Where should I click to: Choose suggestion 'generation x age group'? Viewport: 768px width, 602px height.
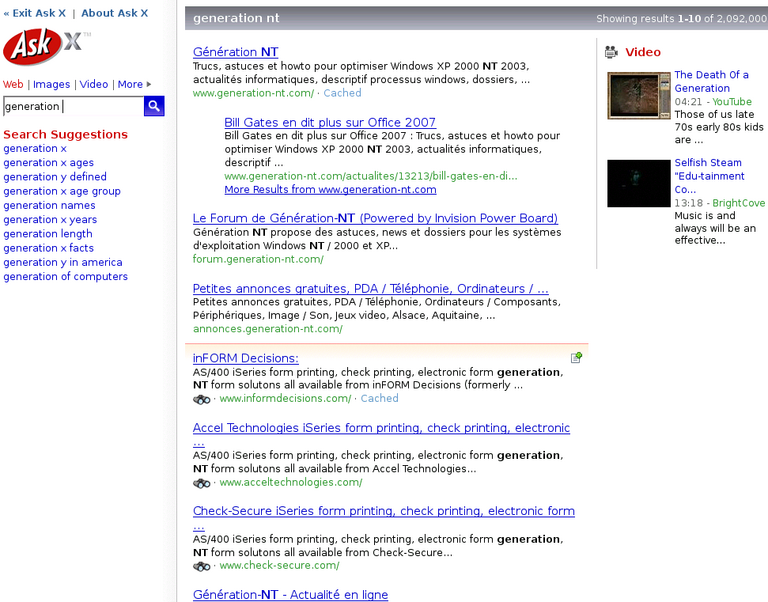[x=62, y=191]
